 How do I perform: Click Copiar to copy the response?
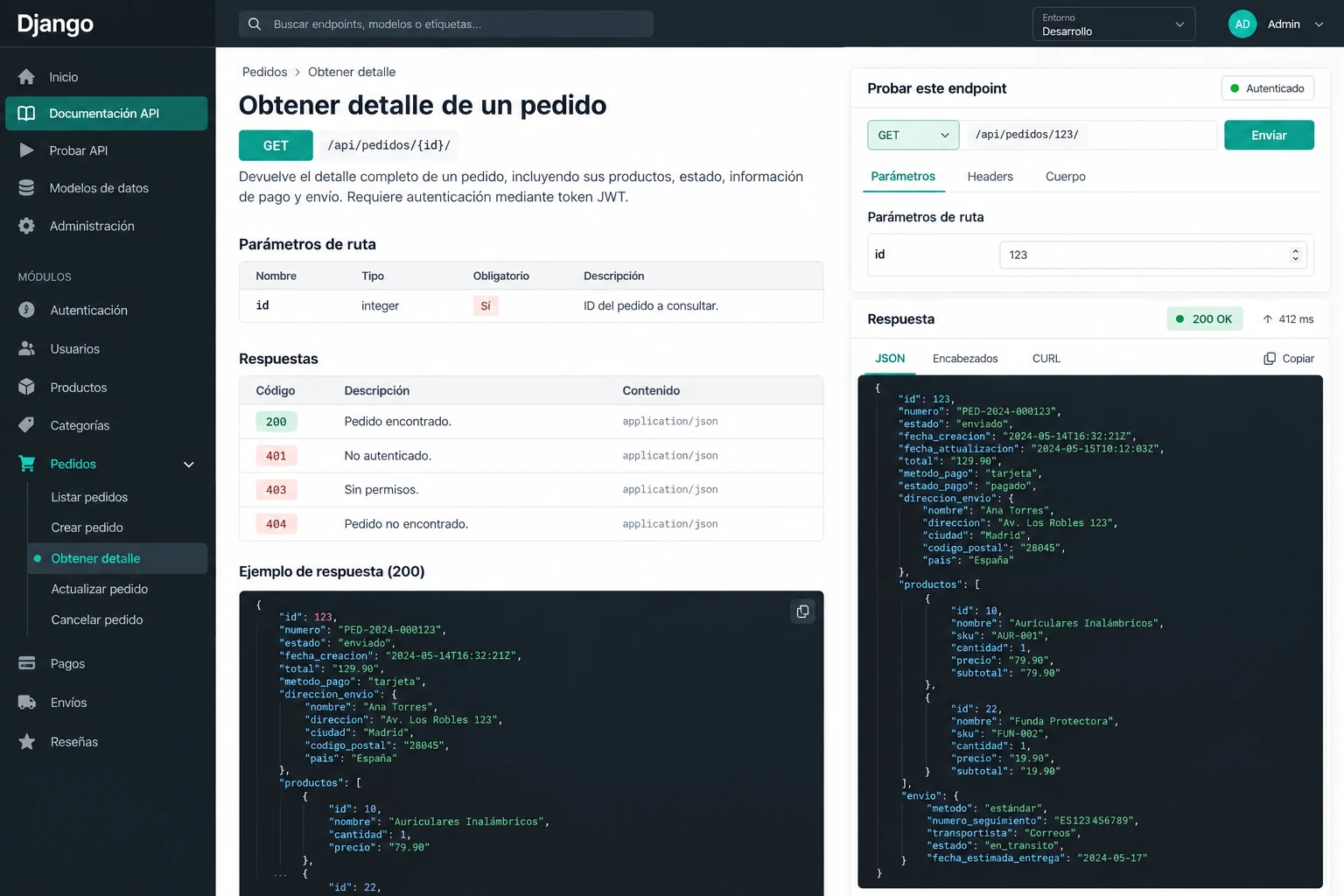click(x=1289, y=359)
